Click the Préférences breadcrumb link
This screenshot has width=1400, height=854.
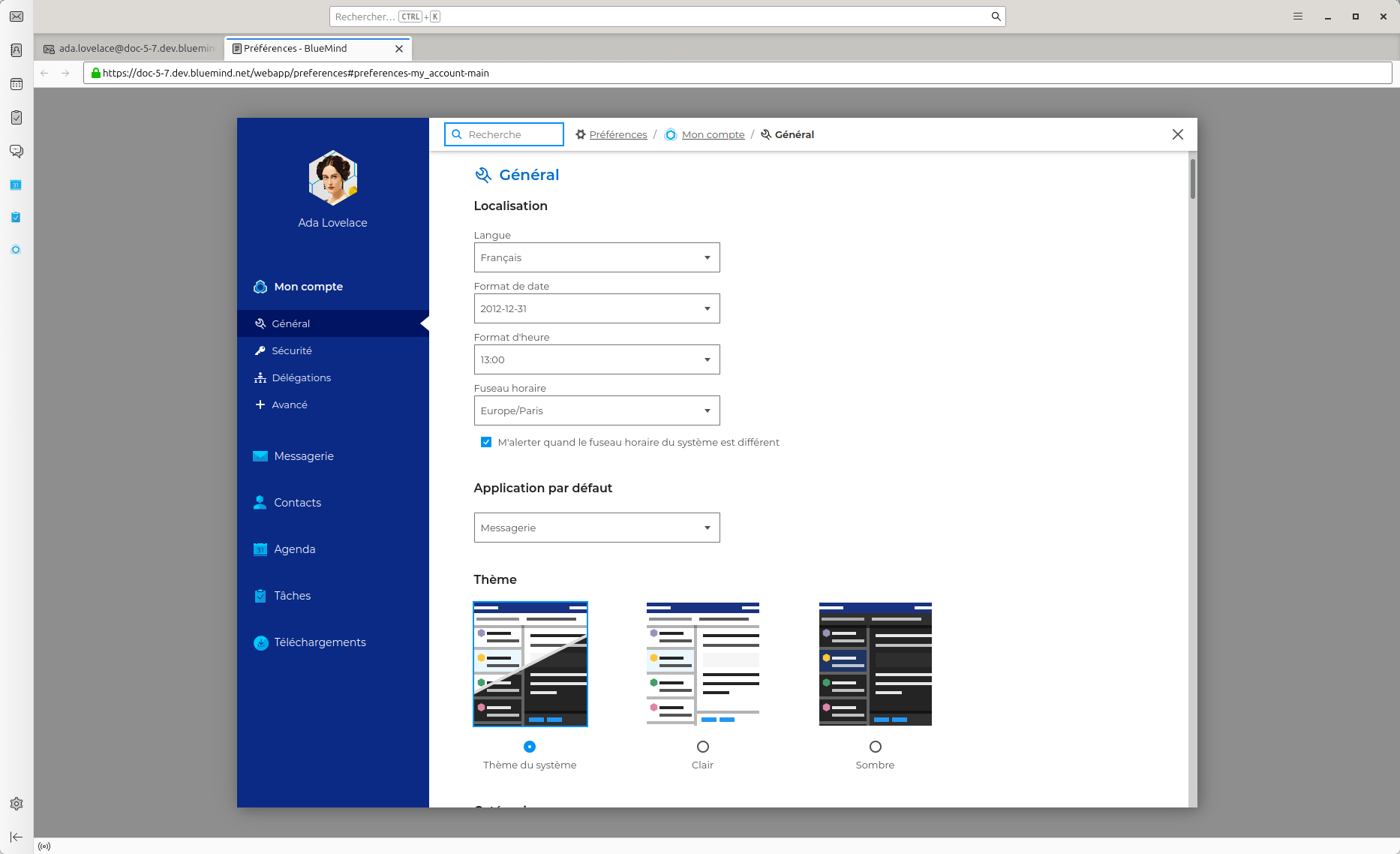coord(618,134)
